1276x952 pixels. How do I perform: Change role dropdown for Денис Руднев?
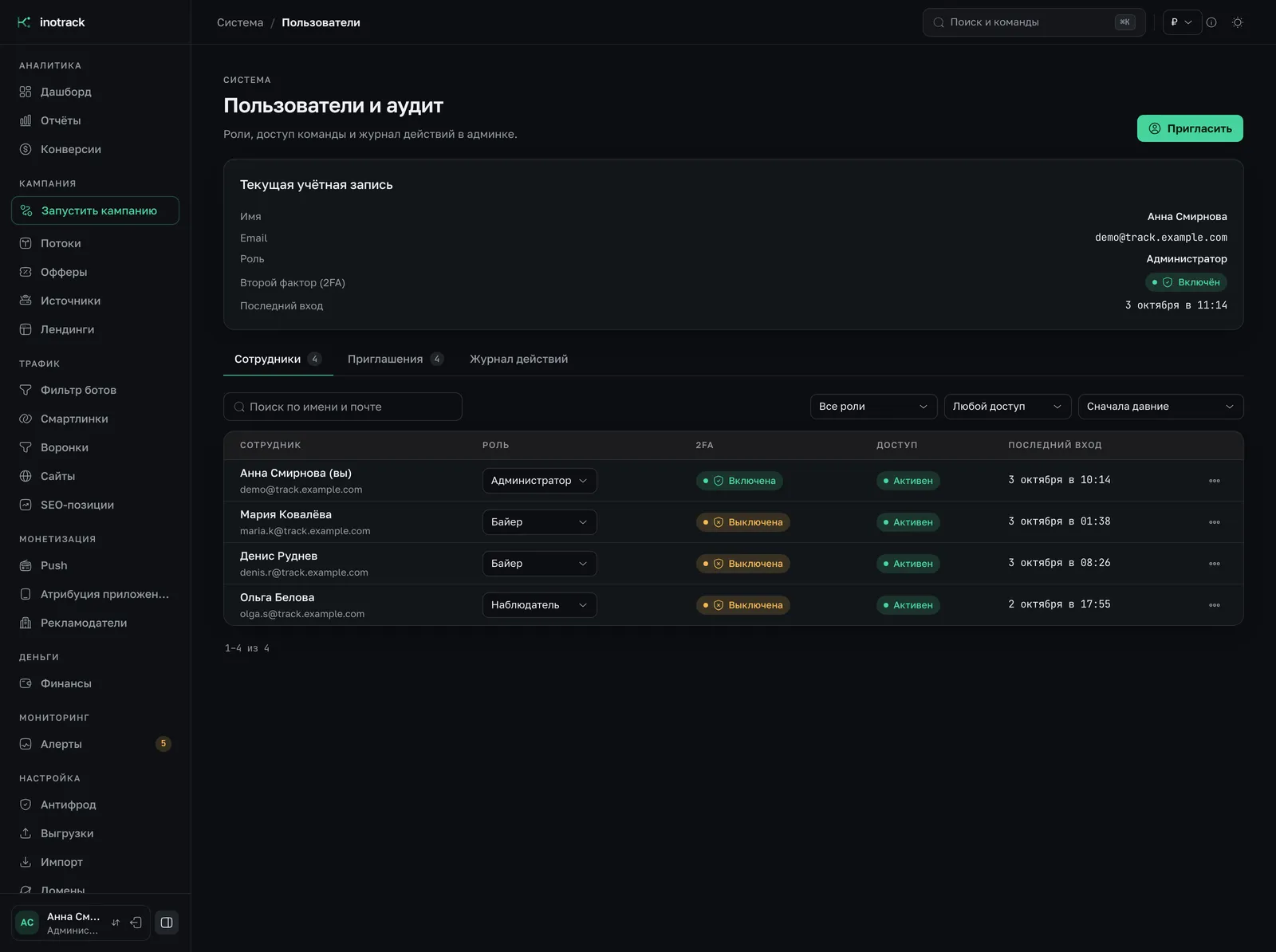[x=540, y=564]
